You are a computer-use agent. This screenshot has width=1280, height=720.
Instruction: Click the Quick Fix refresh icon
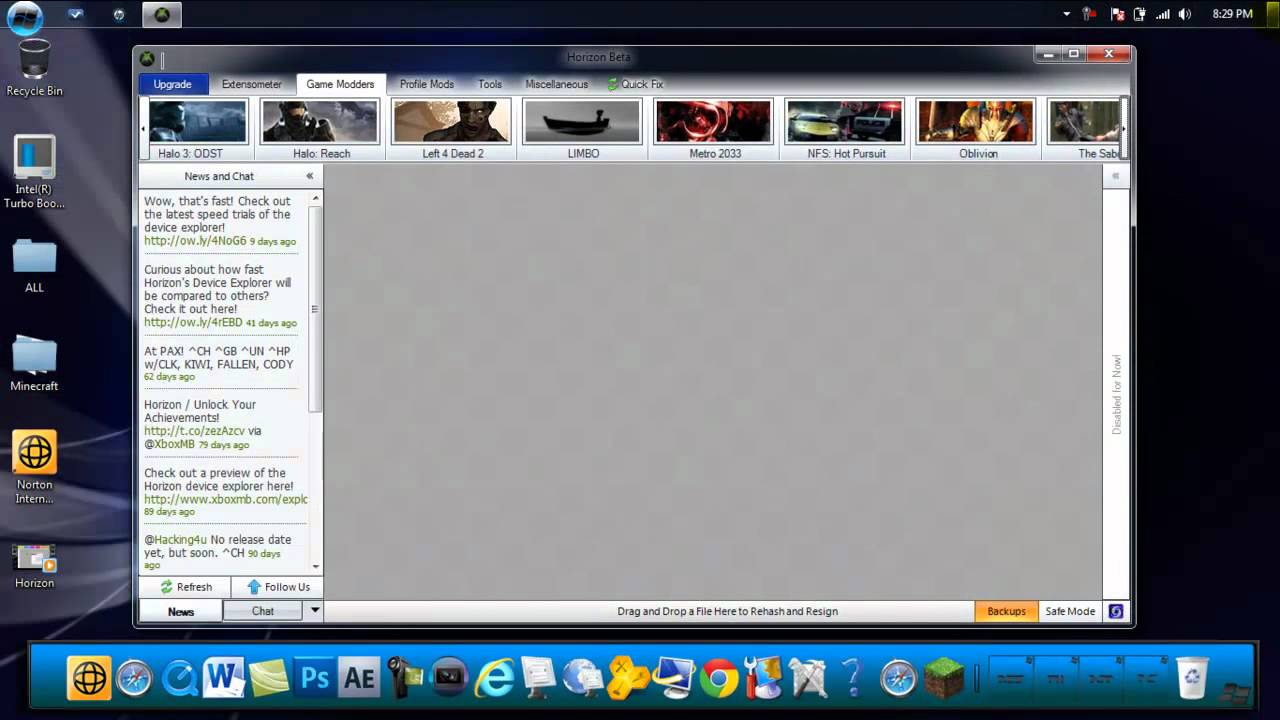pyautogui.click(x=613, y=85)
